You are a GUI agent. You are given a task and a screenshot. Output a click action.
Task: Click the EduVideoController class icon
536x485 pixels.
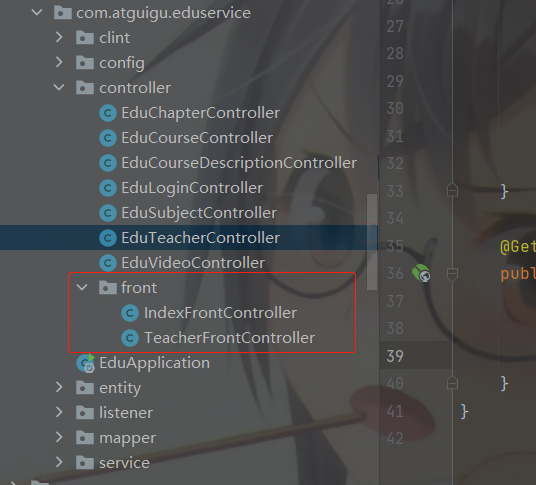pyautogui.click(x=108, y=263)
